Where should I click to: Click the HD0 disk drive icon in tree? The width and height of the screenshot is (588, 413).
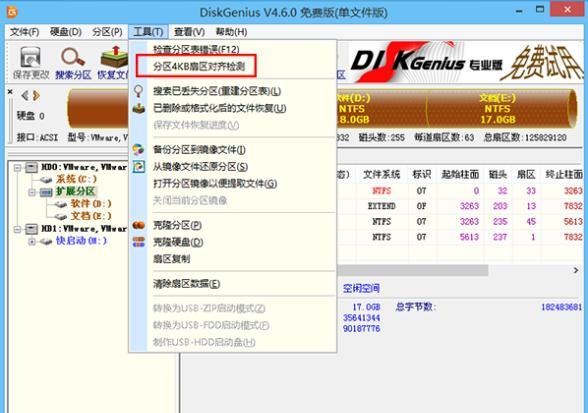coord(31,167)
